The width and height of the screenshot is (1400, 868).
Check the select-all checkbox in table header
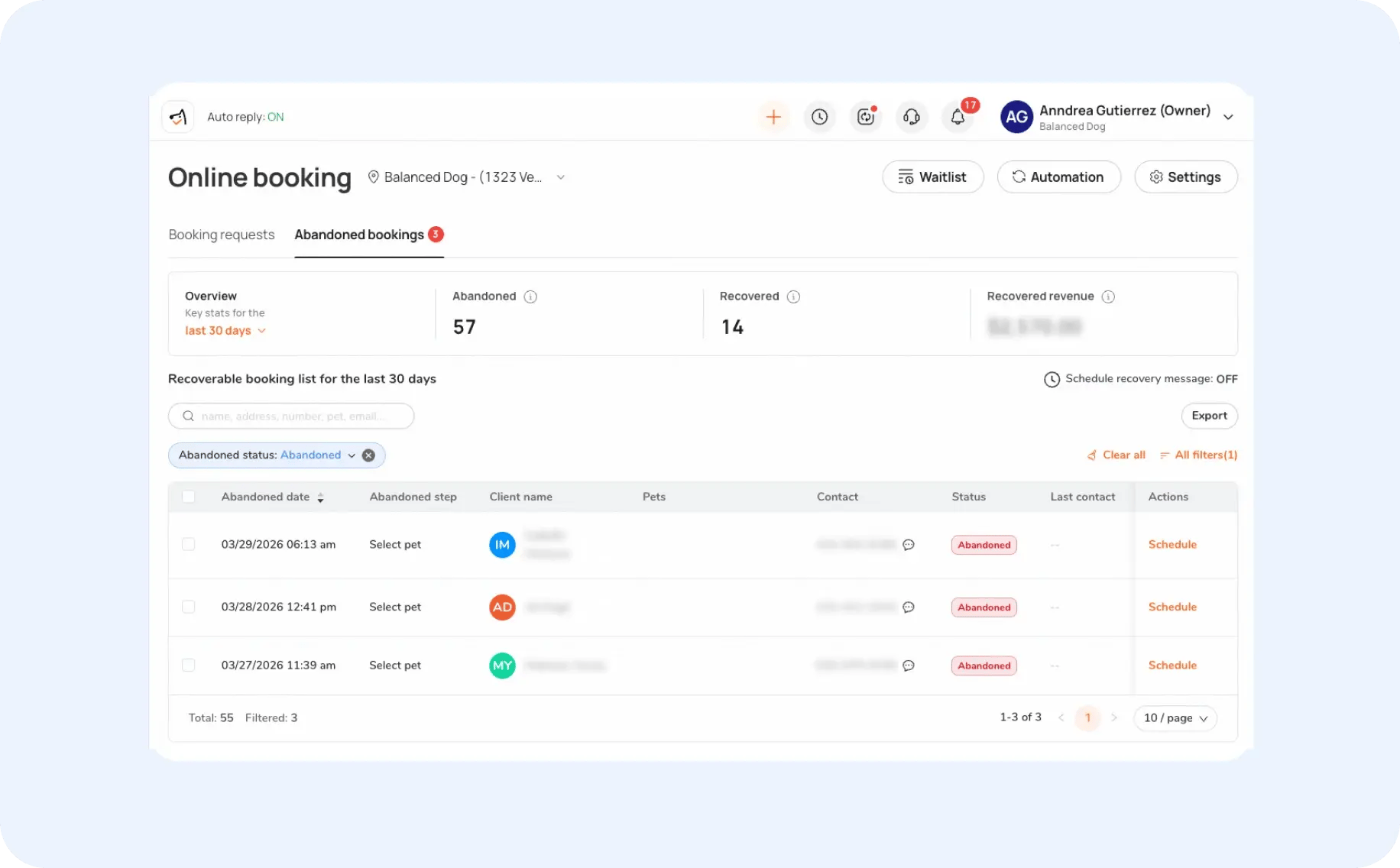coord(189,497)
